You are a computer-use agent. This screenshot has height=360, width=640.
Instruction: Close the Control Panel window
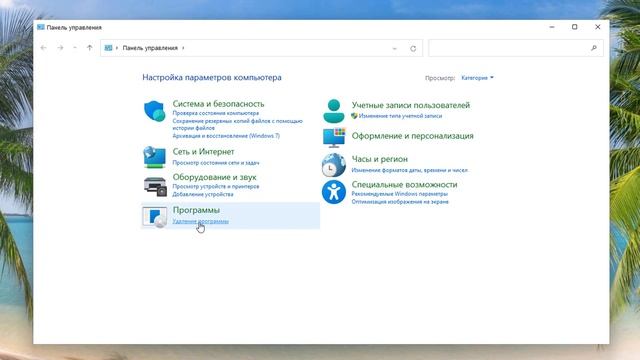[x=598, y=27]
